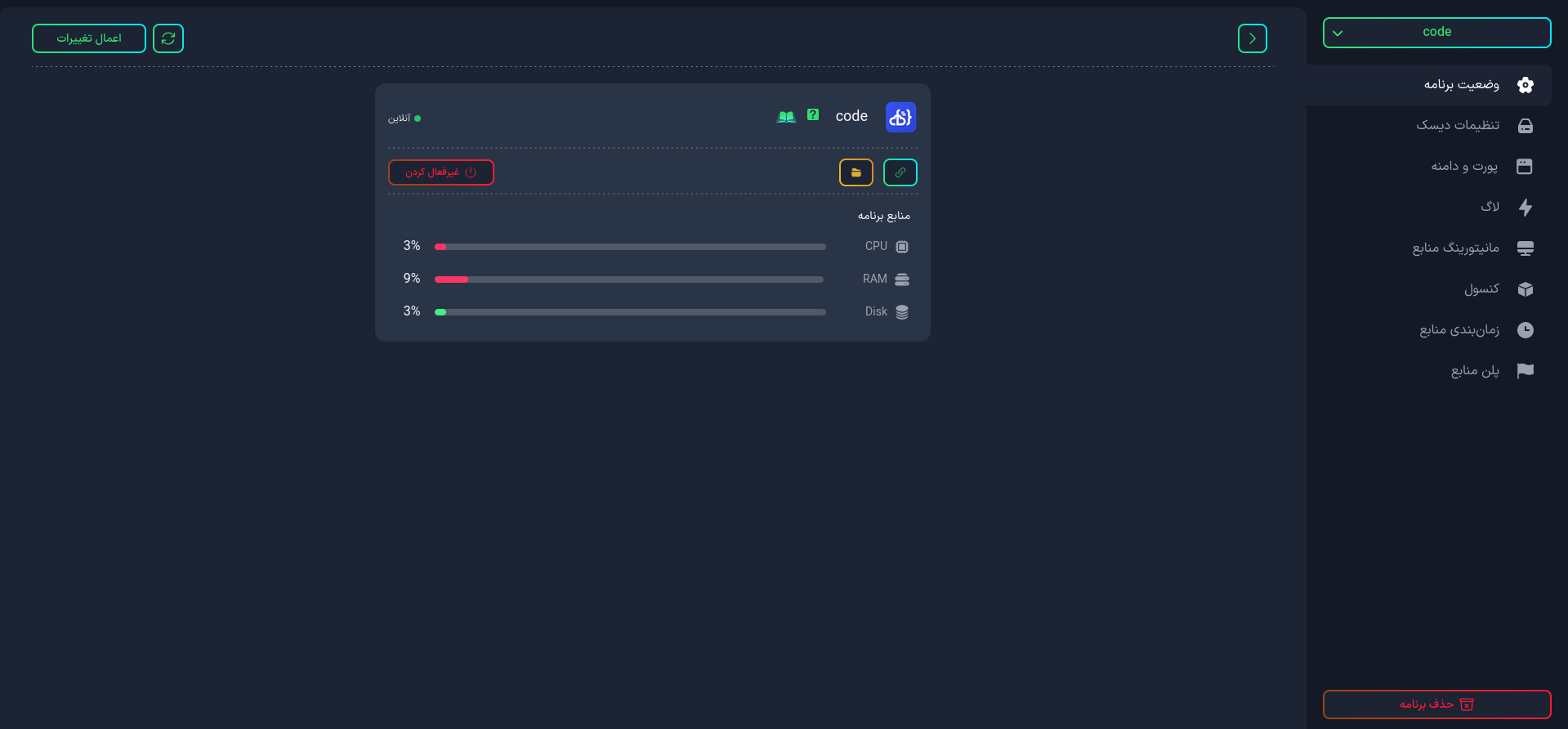The image size is (1568, 729).
Task: Click the اعمال تغییرات button
Action: (89, 38)
